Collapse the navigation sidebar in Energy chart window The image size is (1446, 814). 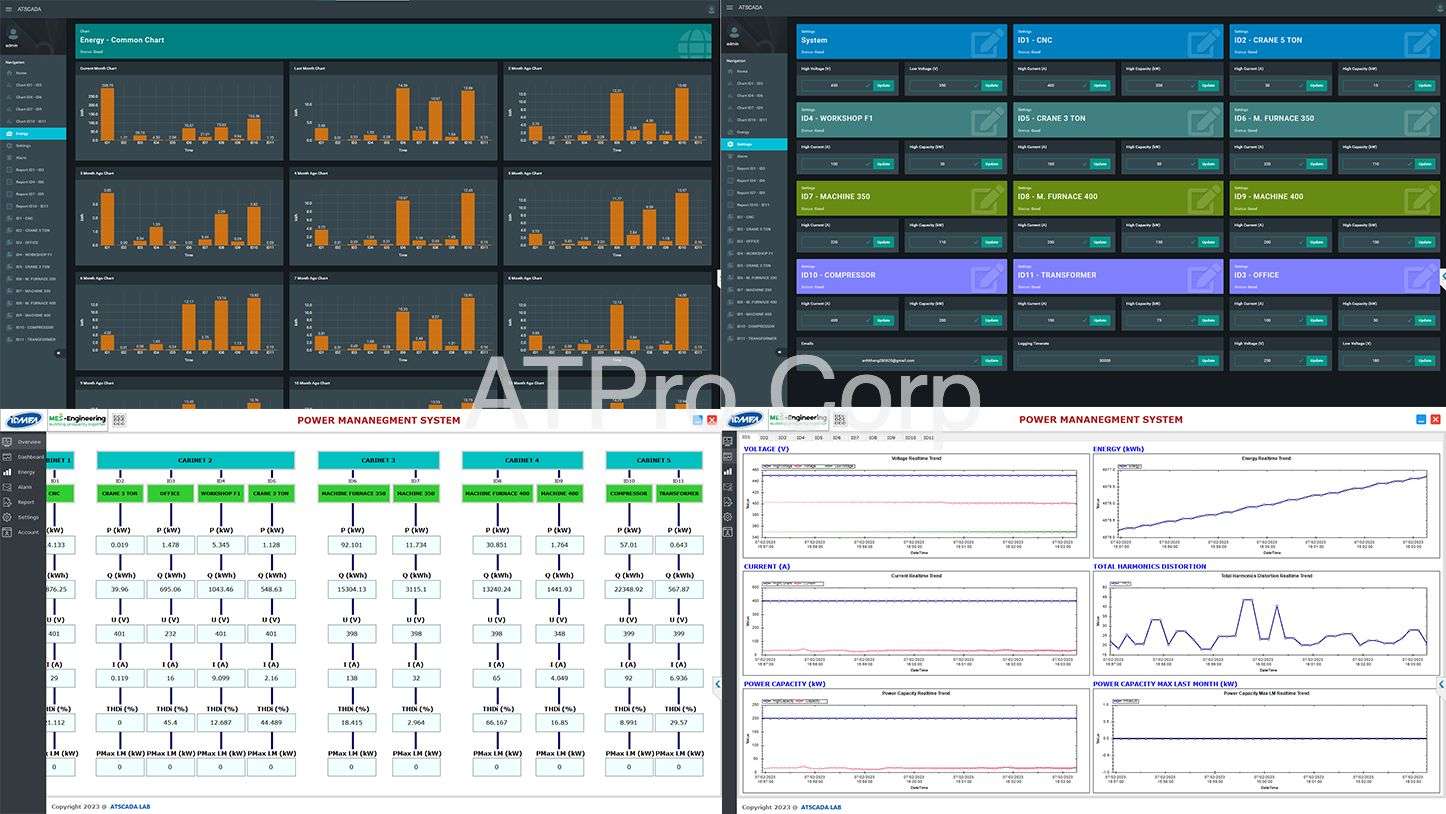tap(58, 353)
